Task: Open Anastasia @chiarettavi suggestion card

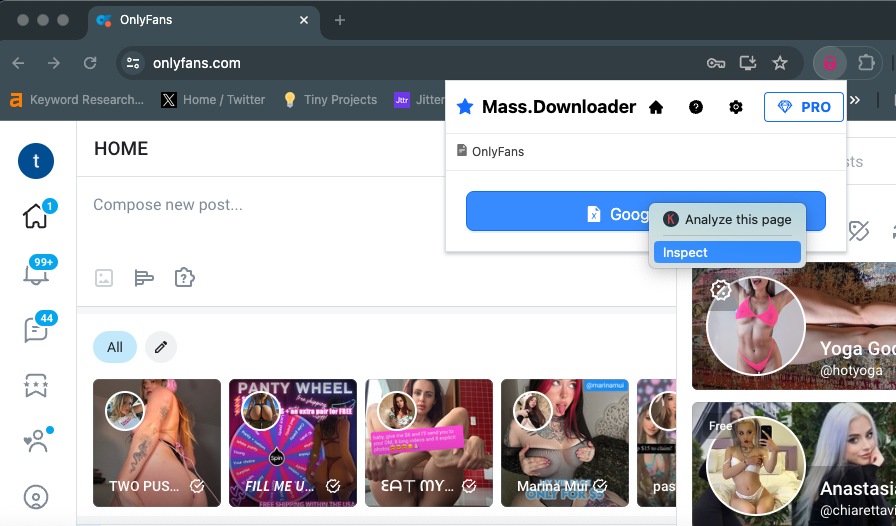Action: coord(794,464)
